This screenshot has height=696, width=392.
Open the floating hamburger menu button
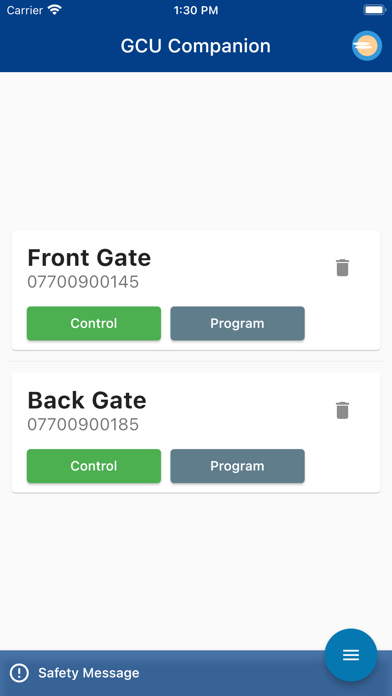click(351, 655)
